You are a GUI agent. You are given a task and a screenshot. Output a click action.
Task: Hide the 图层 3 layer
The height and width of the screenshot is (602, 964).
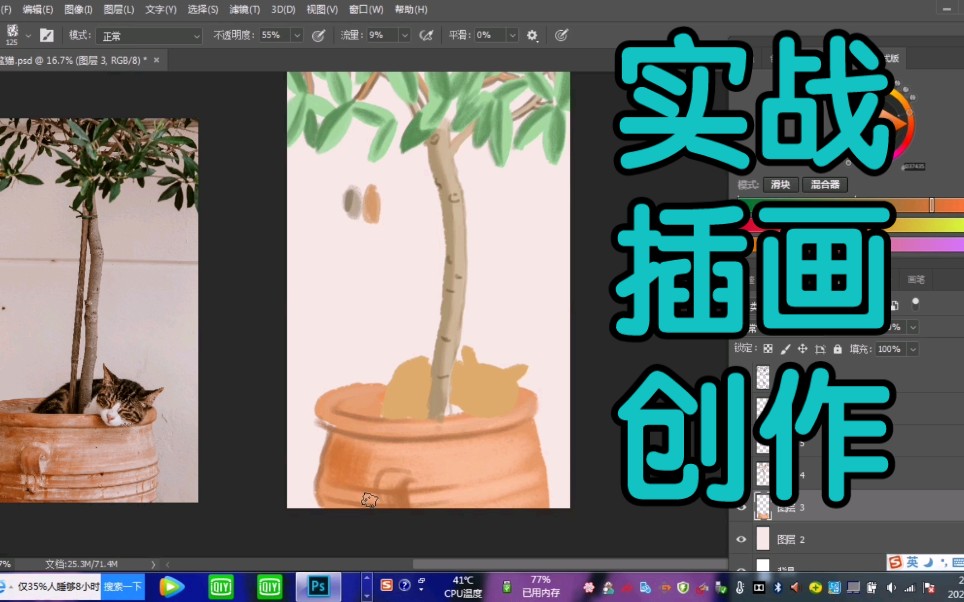click(741, 507)
